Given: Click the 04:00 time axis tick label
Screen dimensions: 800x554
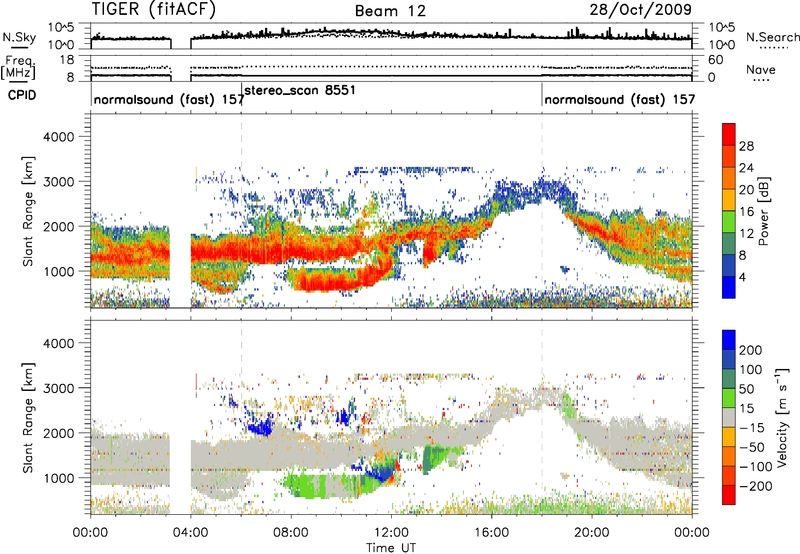Looking at the screenshot, I should [191, 533].
